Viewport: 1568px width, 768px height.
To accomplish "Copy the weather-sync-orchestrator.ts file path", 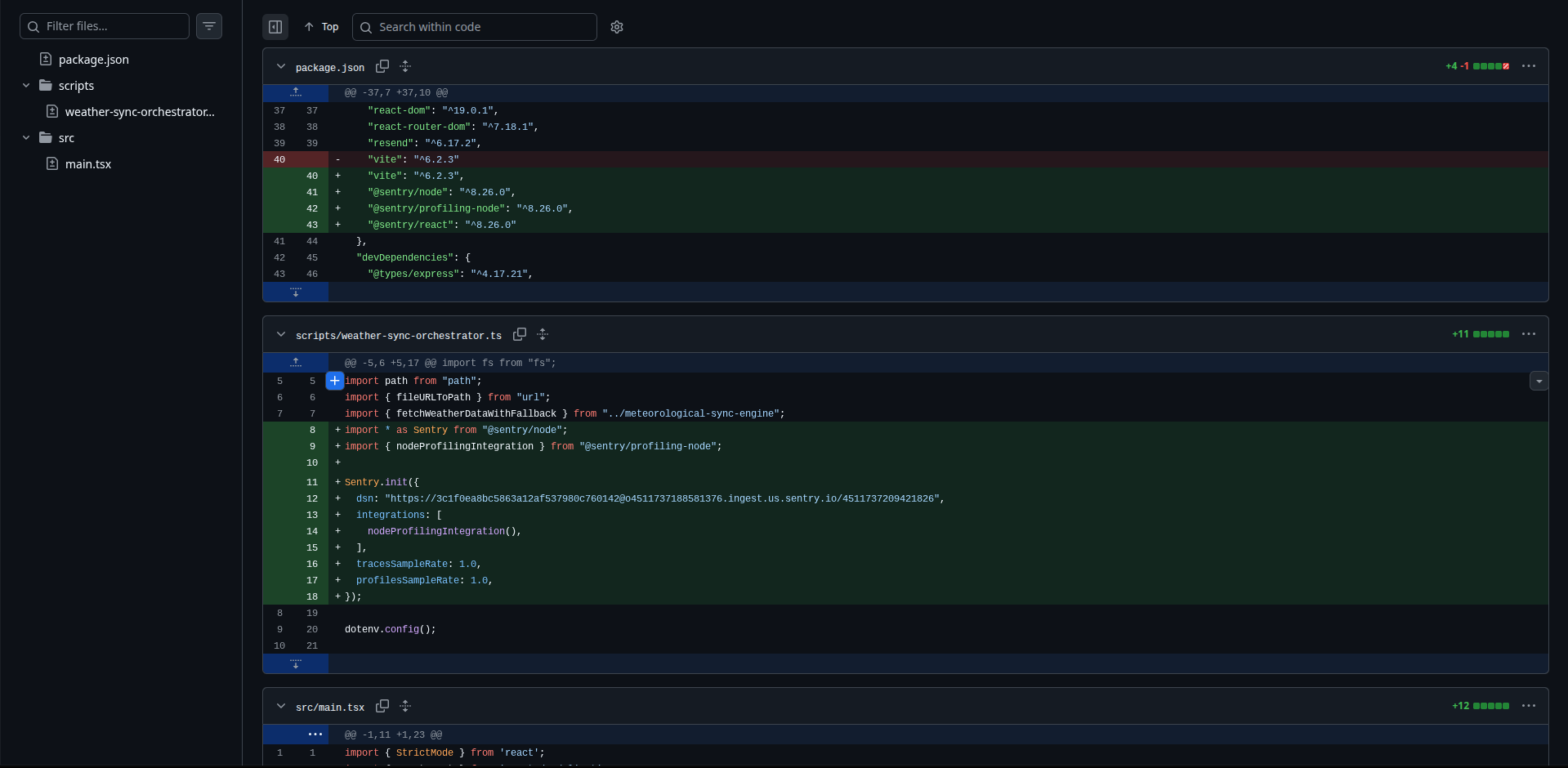I will [x=520, y=334].
